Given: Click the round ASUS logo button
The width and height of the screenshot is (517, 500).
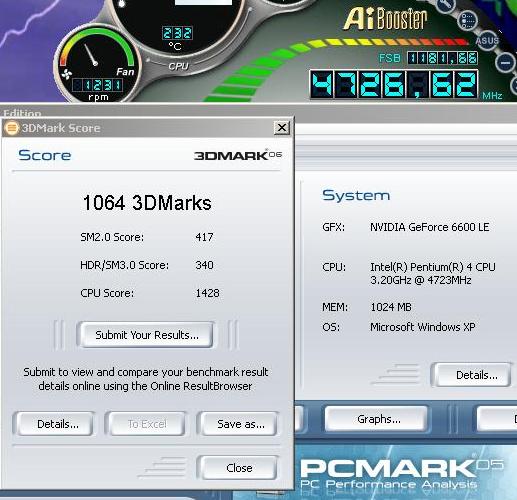Looking at the screenshot, I should [487, 41].
